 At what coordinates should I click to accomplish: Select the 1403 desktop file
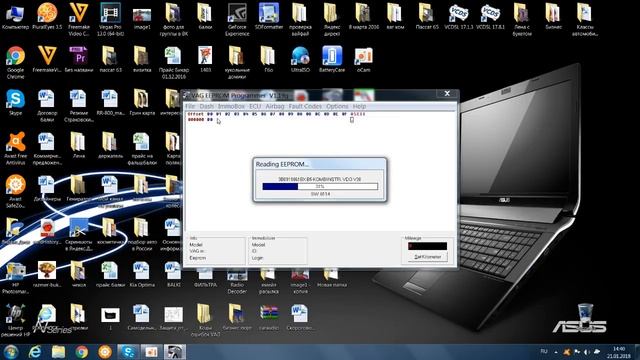pyautogui.click(x=205, y=59)
